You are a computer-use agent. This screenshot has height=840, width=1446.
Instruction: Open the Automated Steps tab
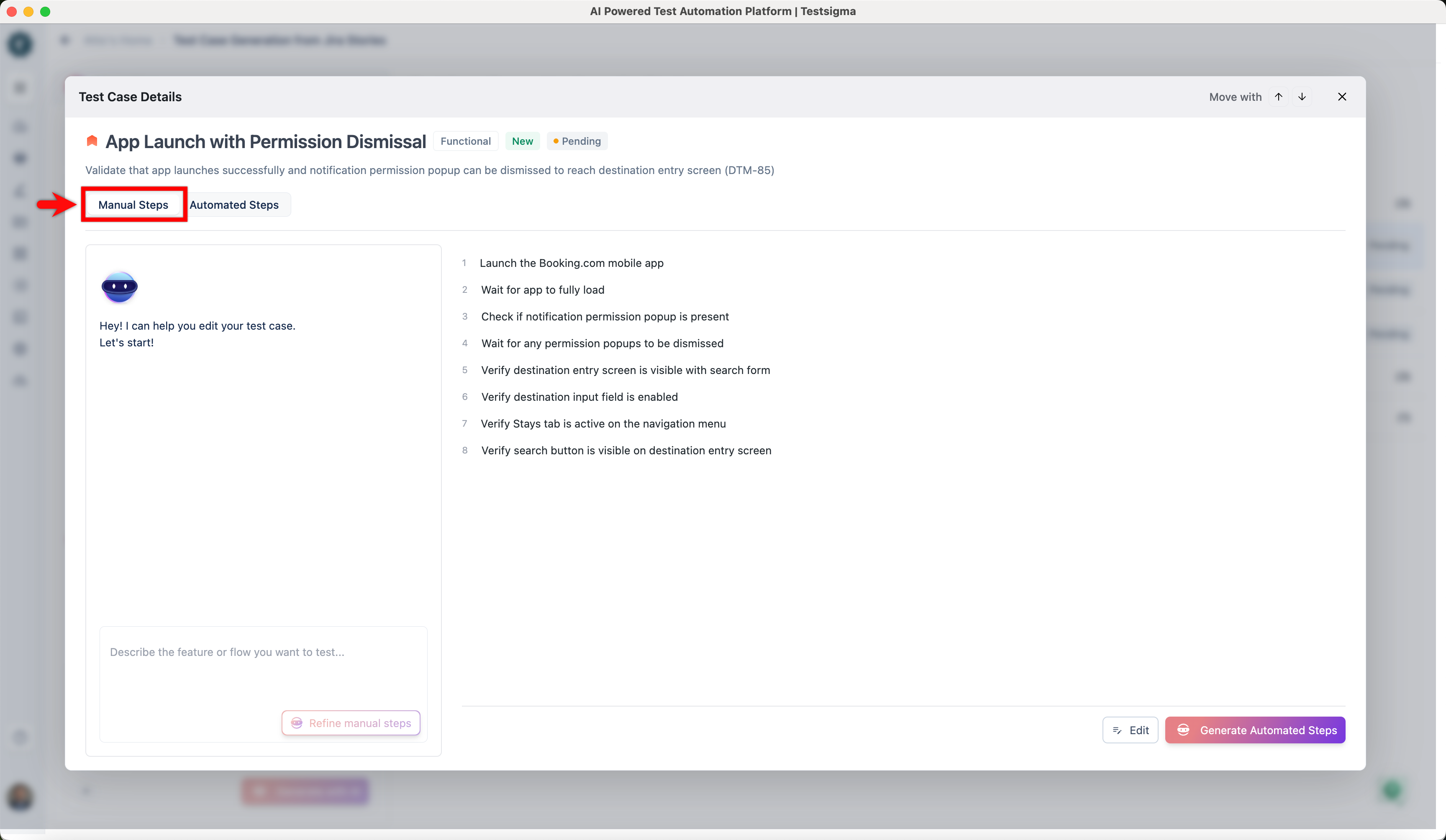(234, 205)
